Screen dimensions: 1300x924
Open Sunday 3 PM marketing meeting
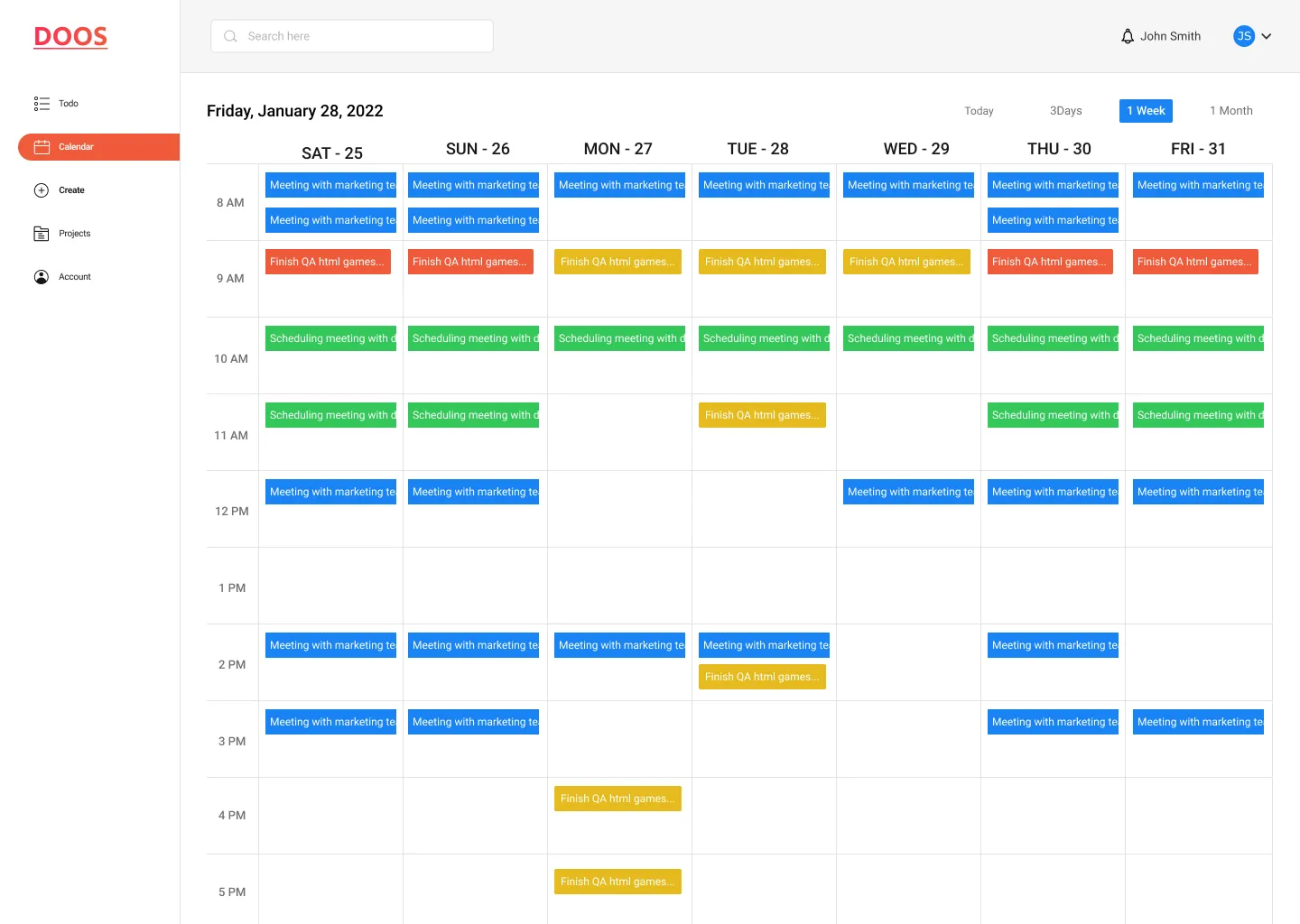coord(473,722)
